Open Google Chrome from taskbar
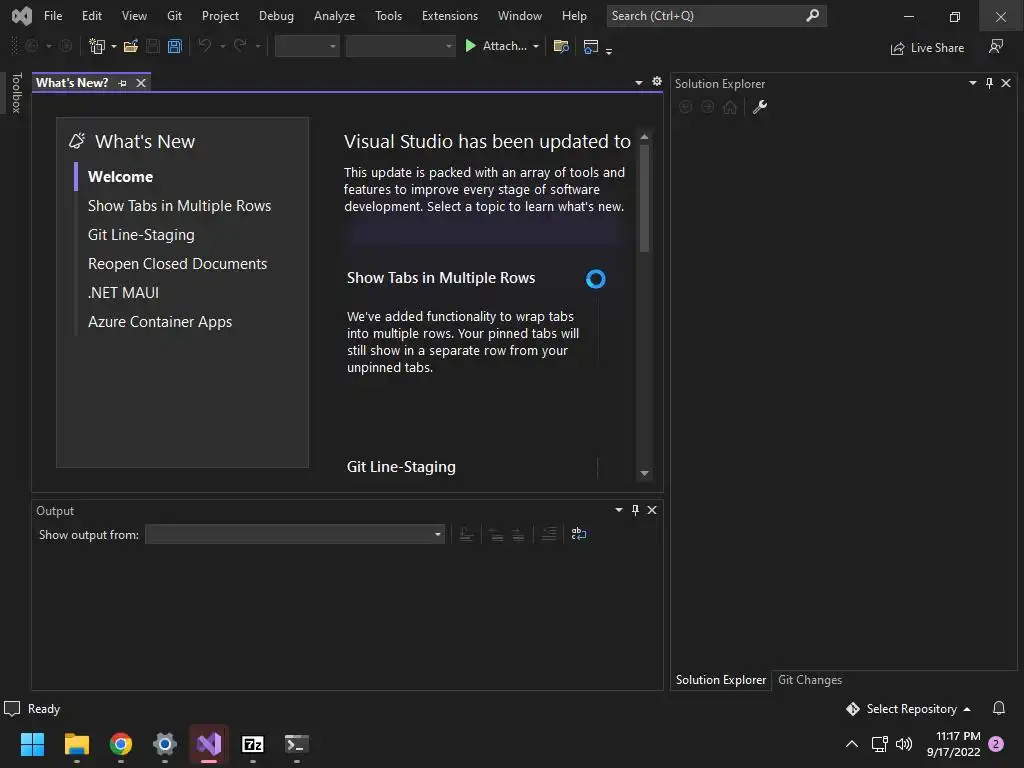 click(121, 744)
